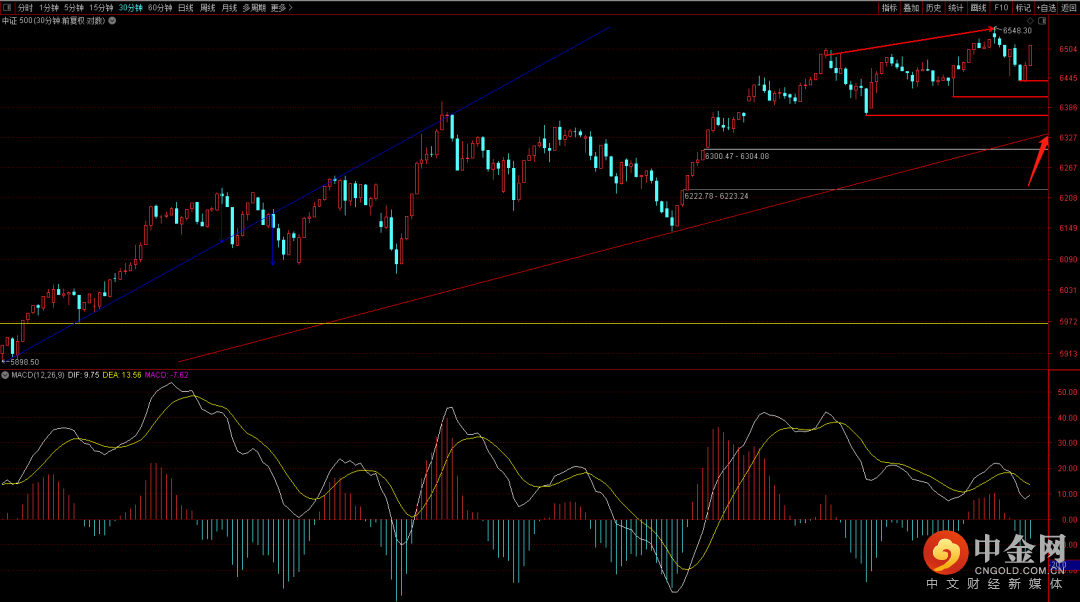Screen dimensions: 1080x602
Task: Switch to 周线 weekly chart
Action: tap(207, 8)
